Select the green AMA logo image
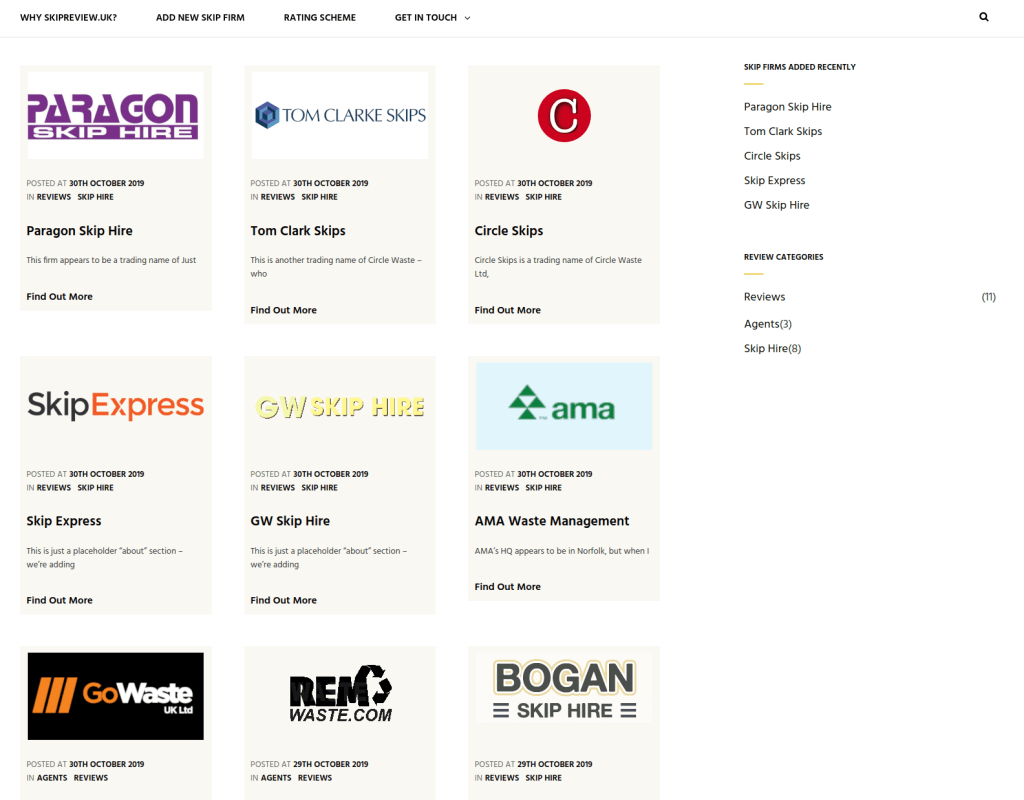The width and height of the screenshot is (1024, 800). pos(564,406)
